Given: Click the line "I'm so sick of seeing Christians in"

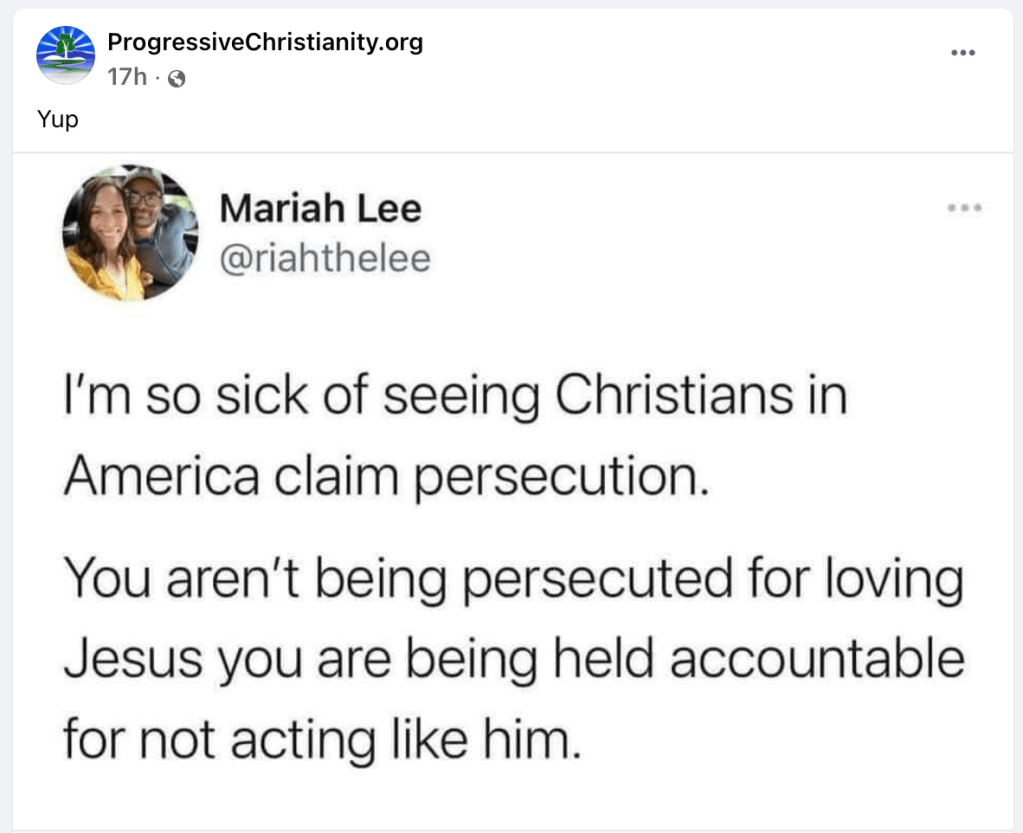Looking at the screenshot, I should (x=455, y=395).
